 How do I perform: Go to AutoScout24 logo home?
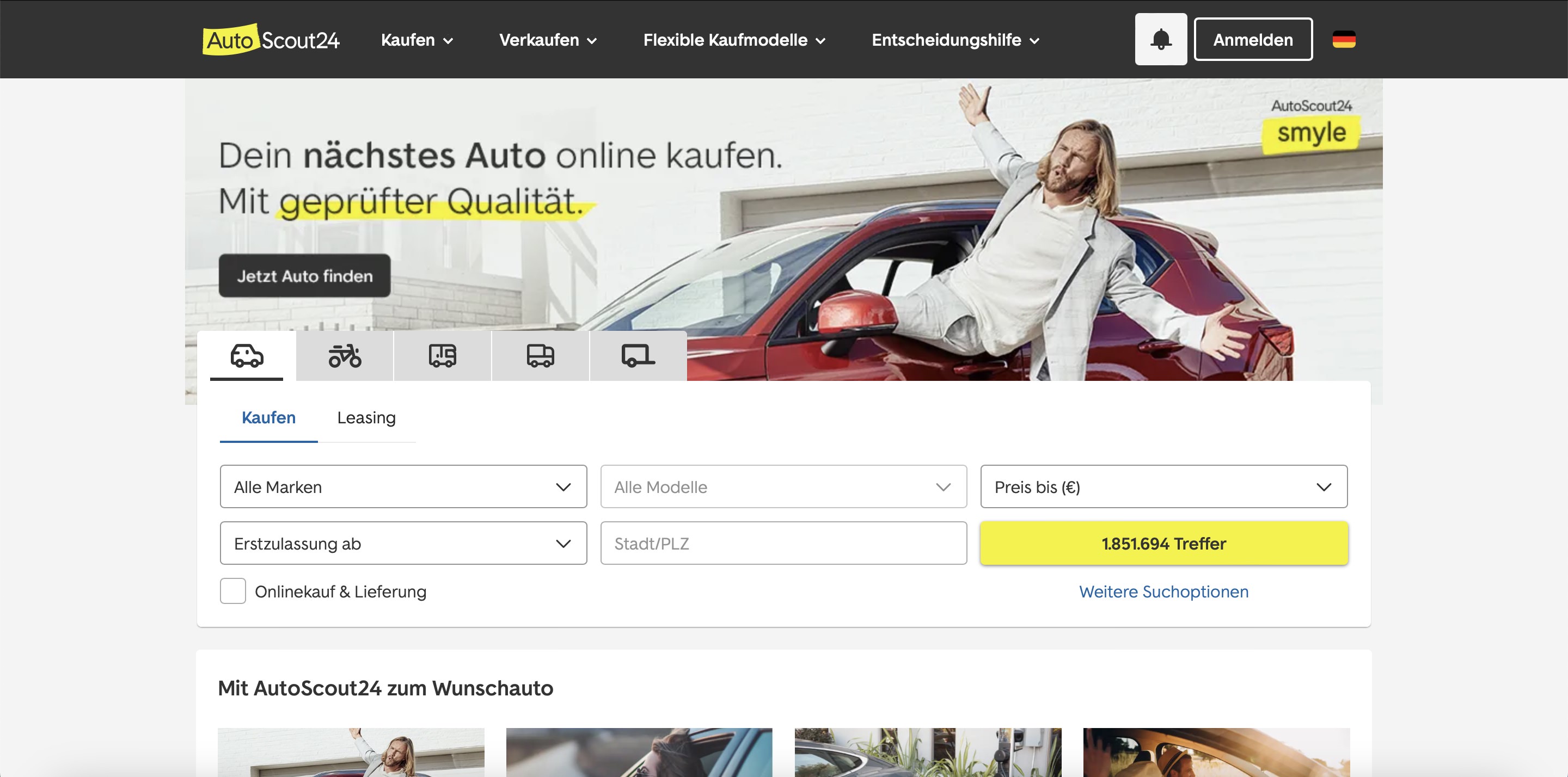coord(271,40)
